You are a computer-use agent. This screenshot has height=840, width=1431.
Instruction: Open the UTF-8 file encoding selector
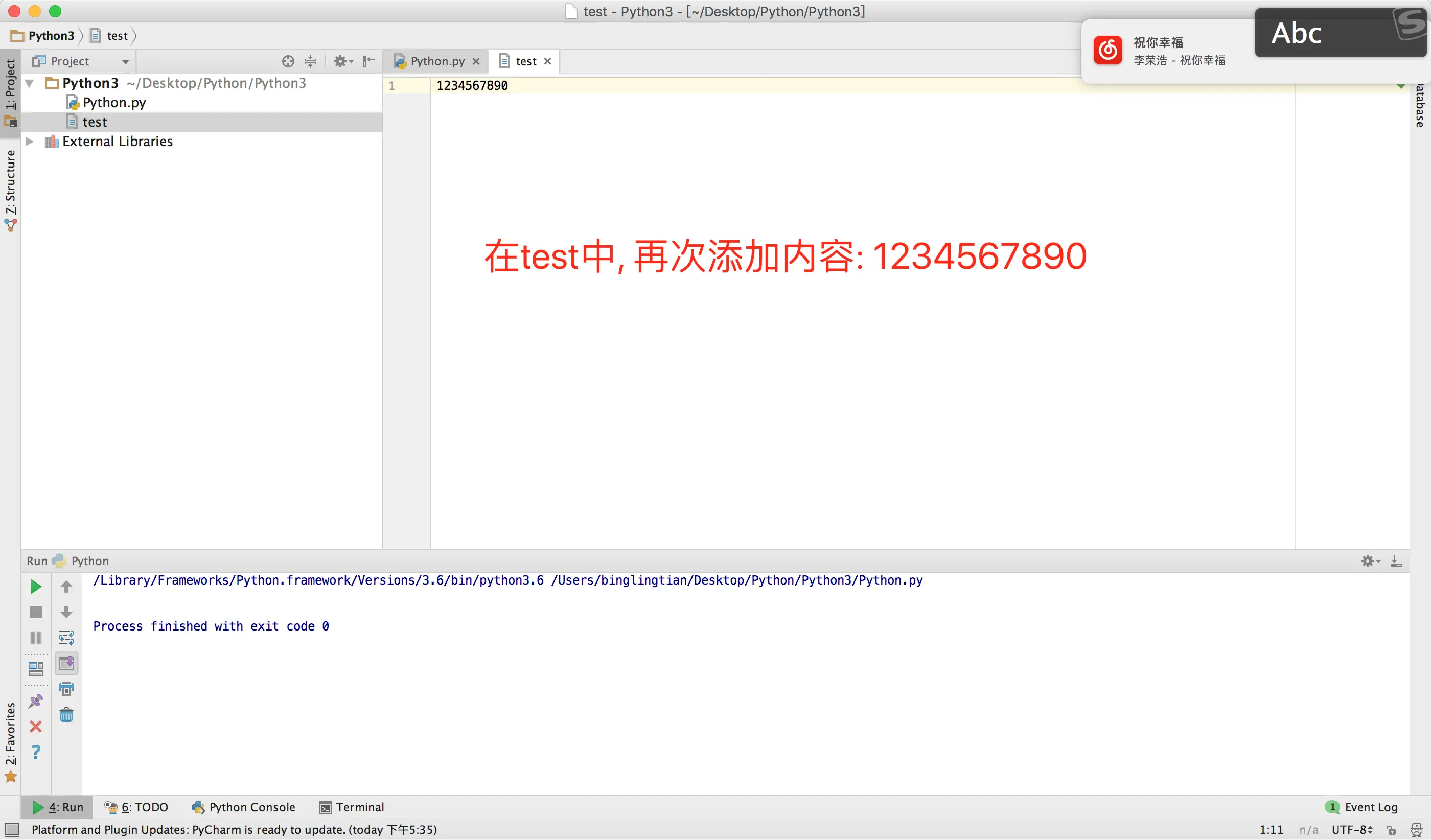point(1352,829)
